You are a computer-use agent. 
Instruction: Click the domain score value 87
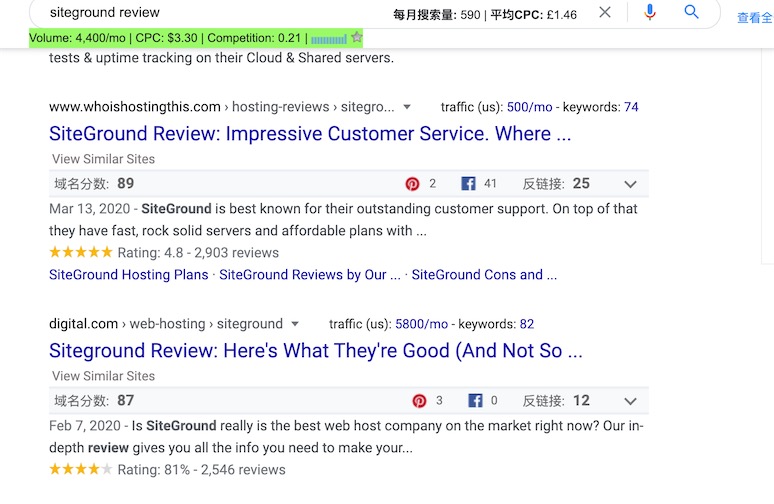click(125, 400)
